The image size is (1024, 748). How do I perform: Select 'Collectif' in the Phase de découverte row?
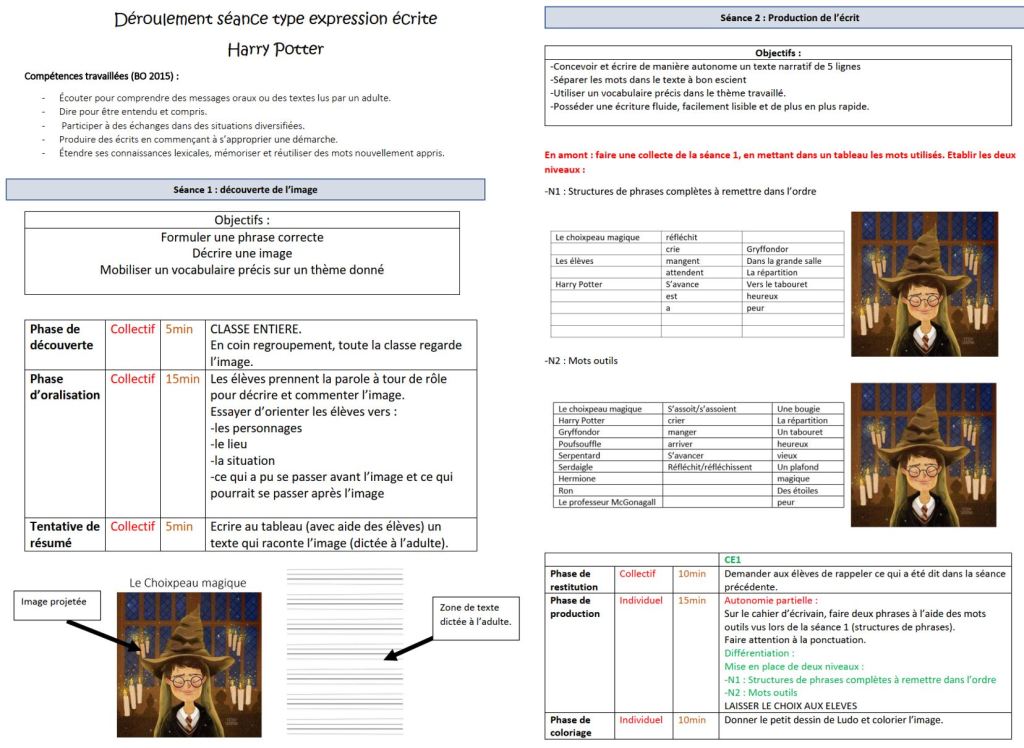point(133,329)
